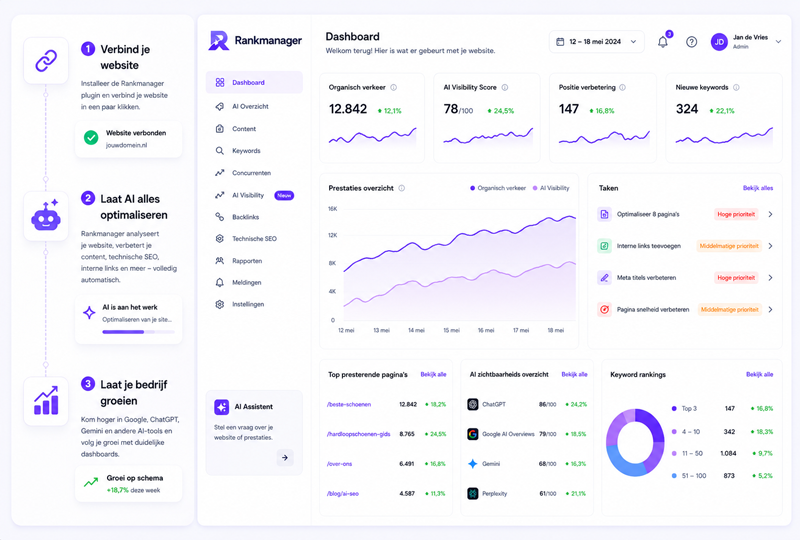Screen dimensions: 800x540
Task: Click the AI optimization progress bar
Action: pos(138,332)
